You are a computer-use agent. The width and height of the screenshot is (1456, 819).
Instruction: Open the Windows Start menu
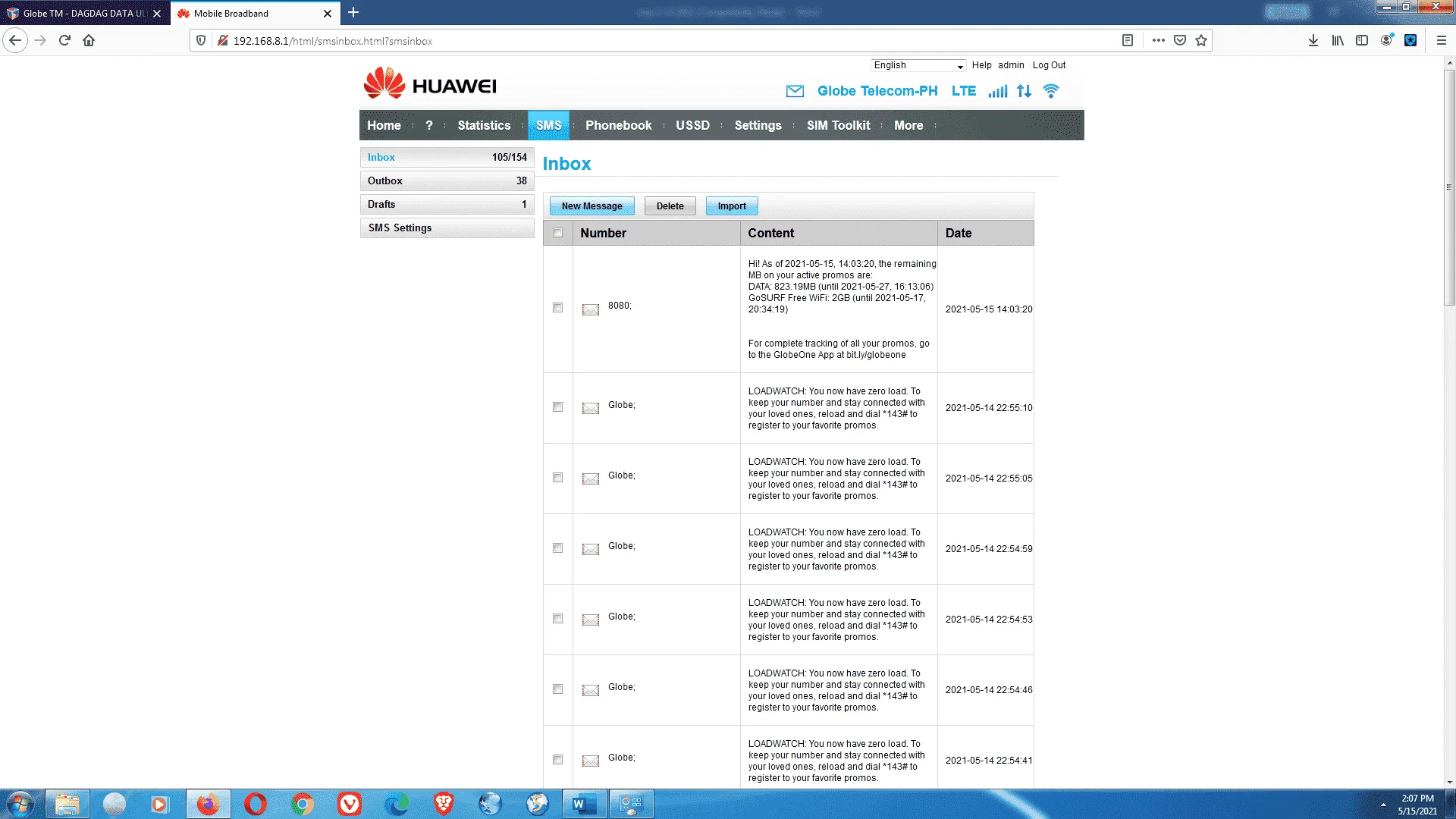pyautogui.click(x=20, y=804)
